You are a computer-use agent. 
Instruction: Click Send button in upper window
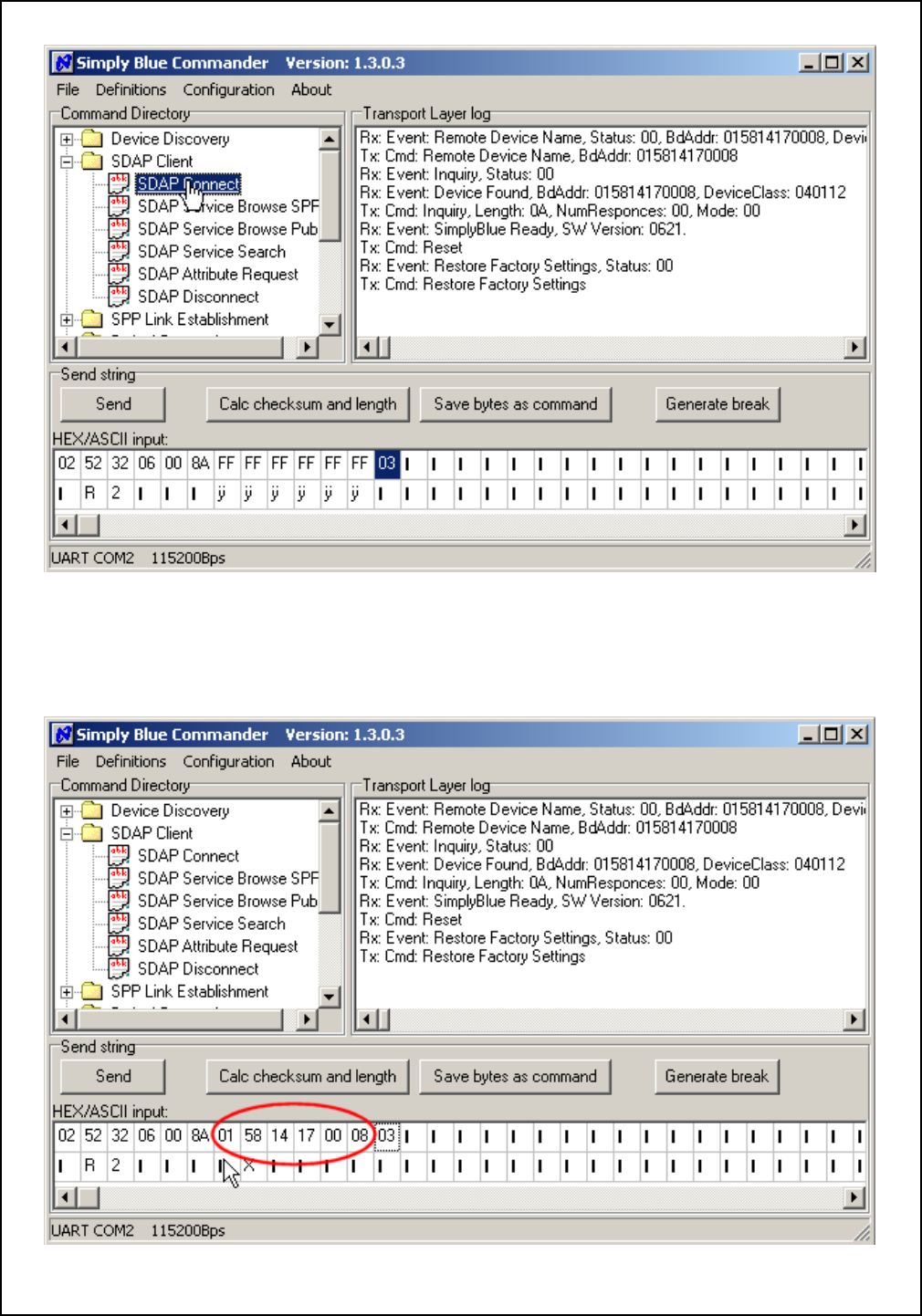click(x=113, y=404)
